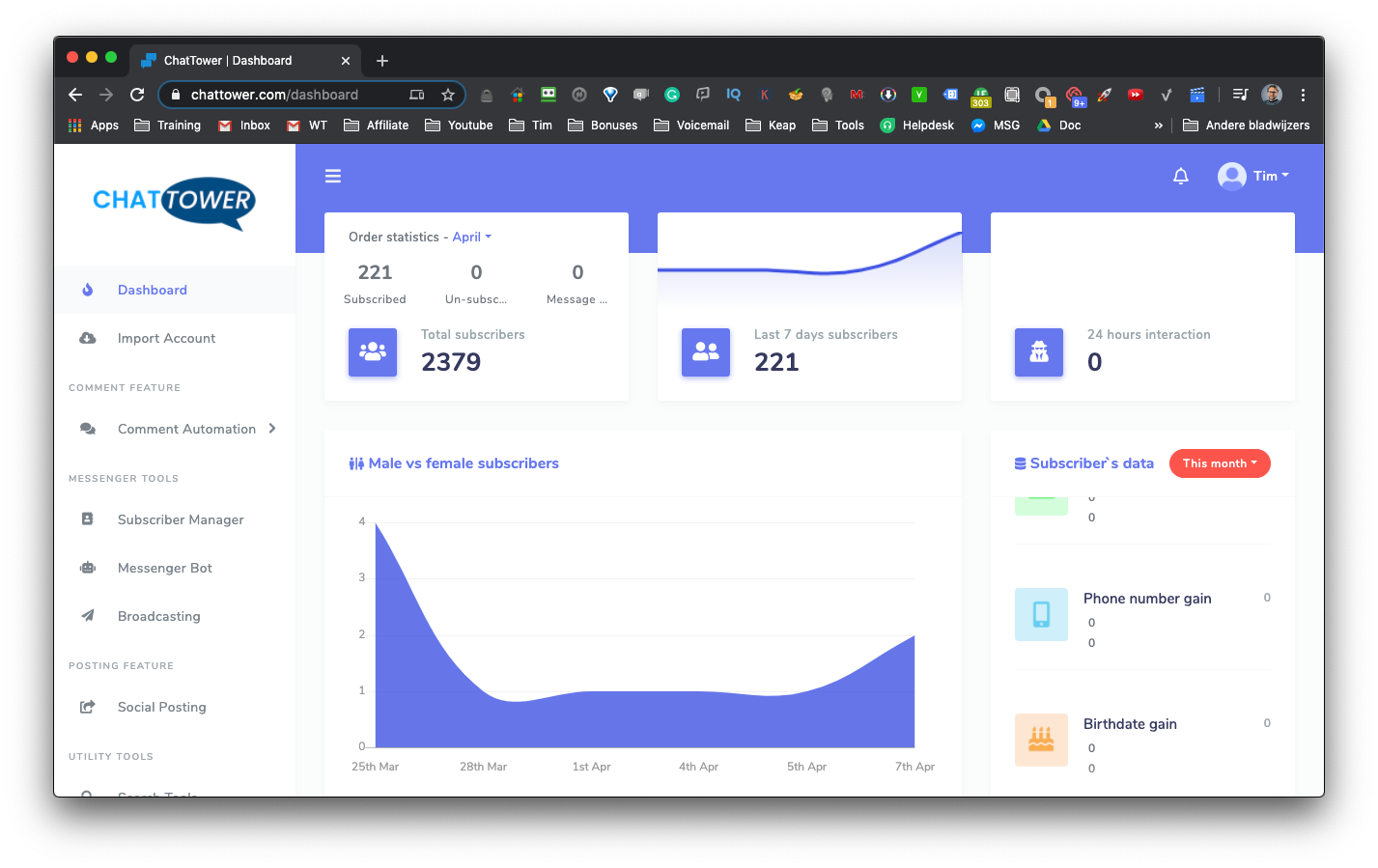Open Subscriber Manager

click(175, 519)
